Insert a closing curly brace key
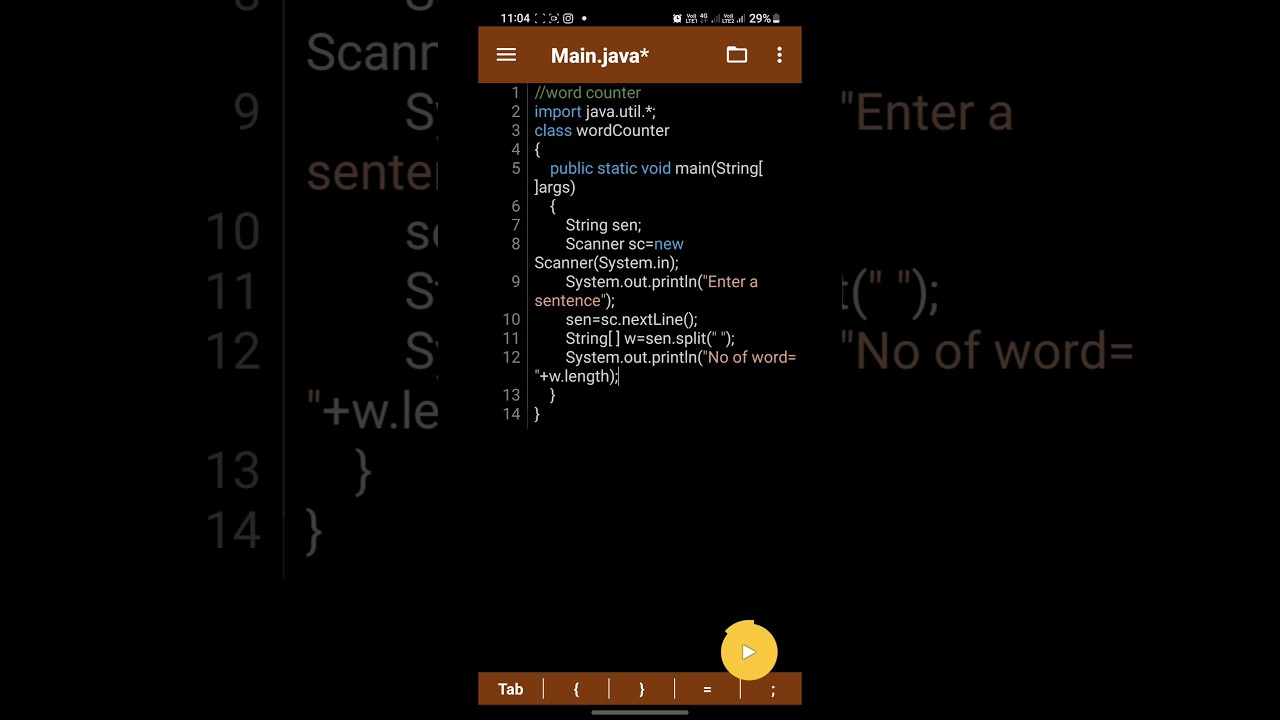 click(641, 689)
